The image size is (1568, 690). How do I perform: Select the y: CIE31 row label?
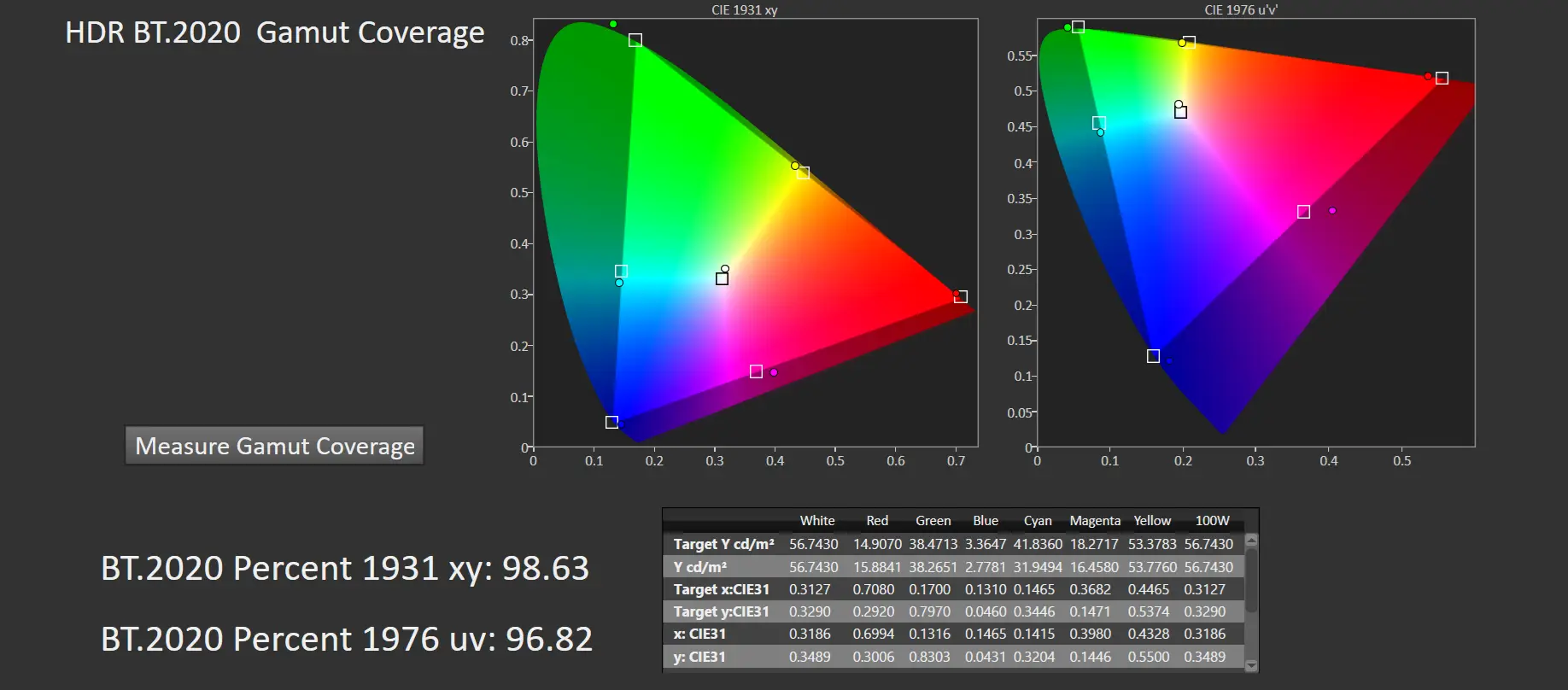click(699, 657)
